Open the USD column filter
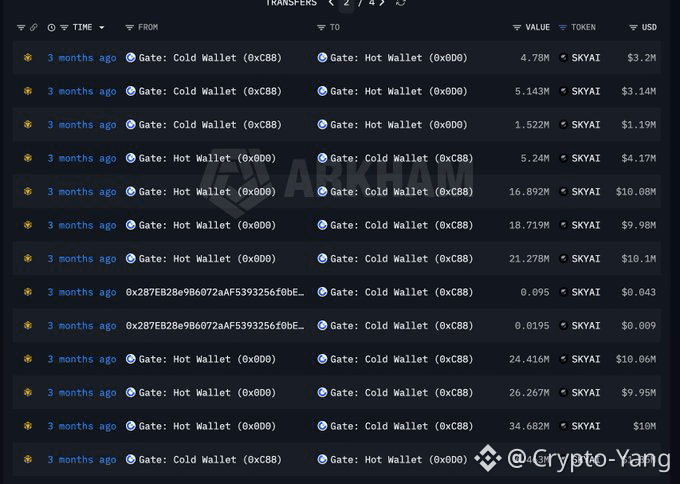680x484 pixels. tap(633, 27)
